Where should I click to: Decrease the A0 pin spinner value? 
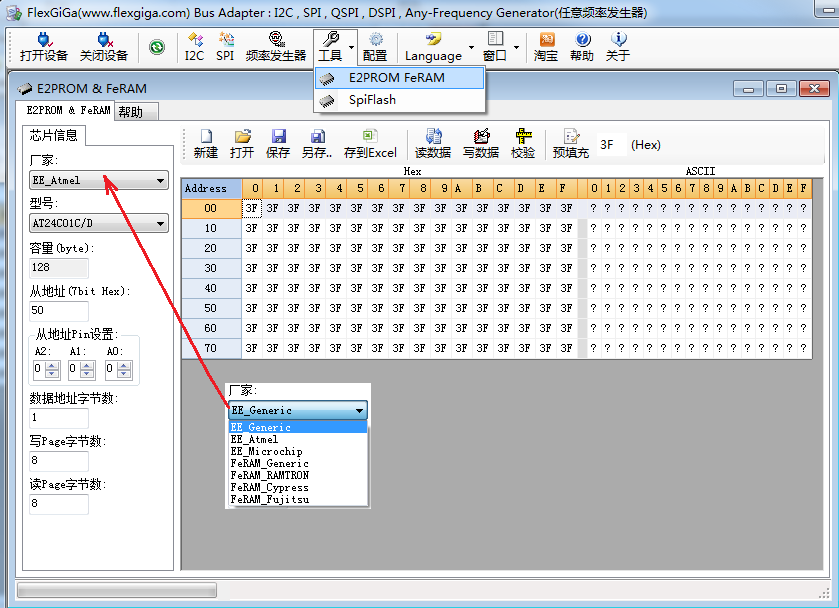tap(126, 374)
